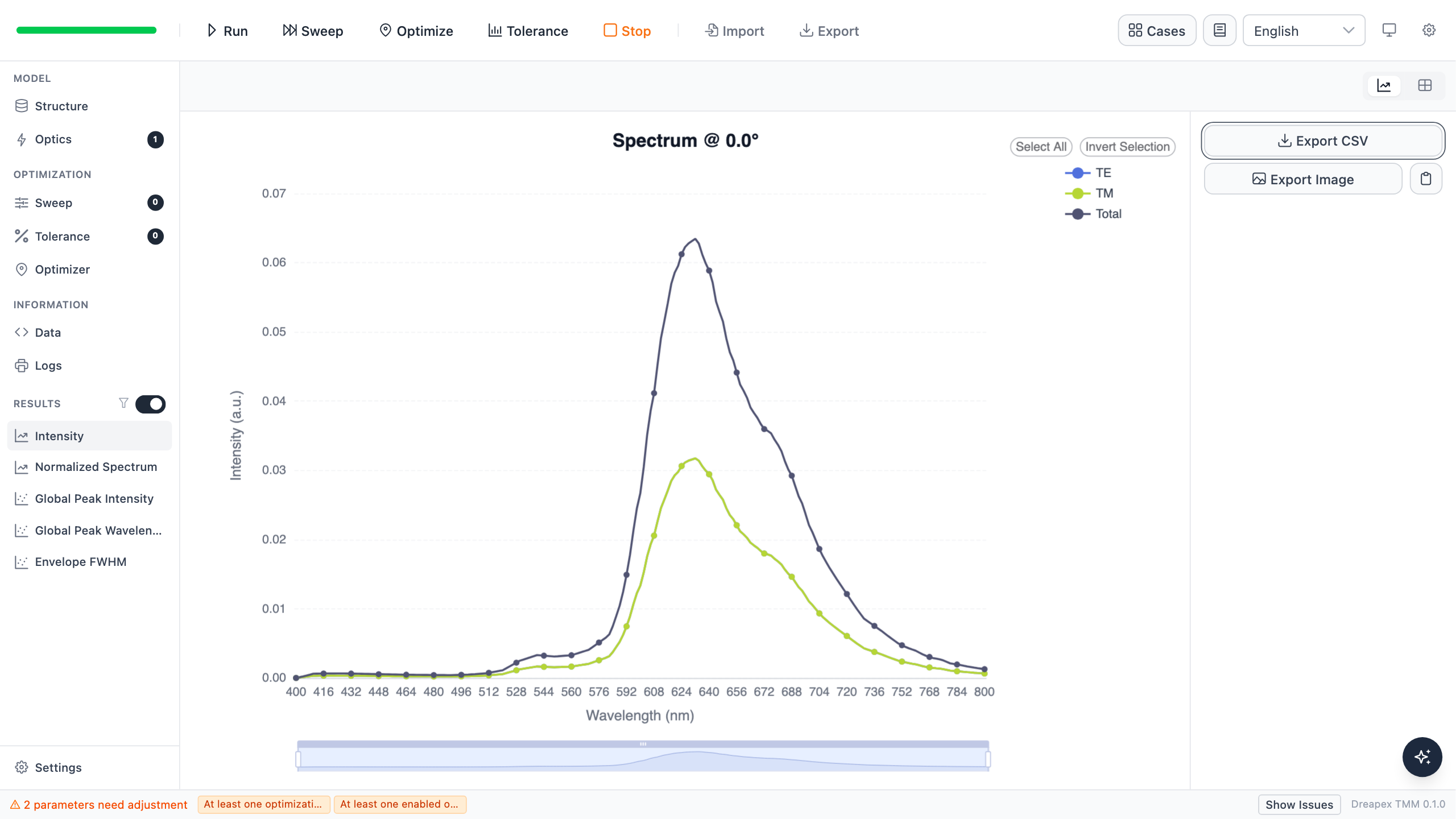
Task: Click left handle of wavelength range slider
Action: [x=298, y=759]
